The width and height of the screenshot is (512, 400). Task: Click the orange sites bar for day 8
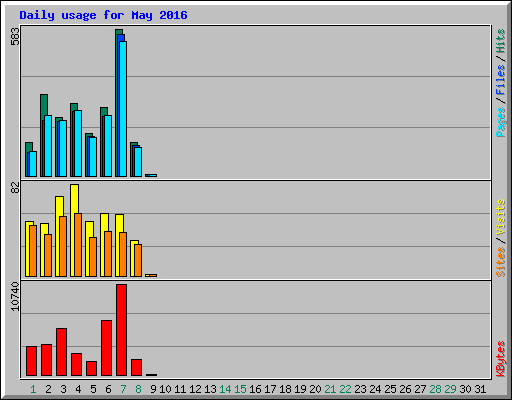click(138, 261)
